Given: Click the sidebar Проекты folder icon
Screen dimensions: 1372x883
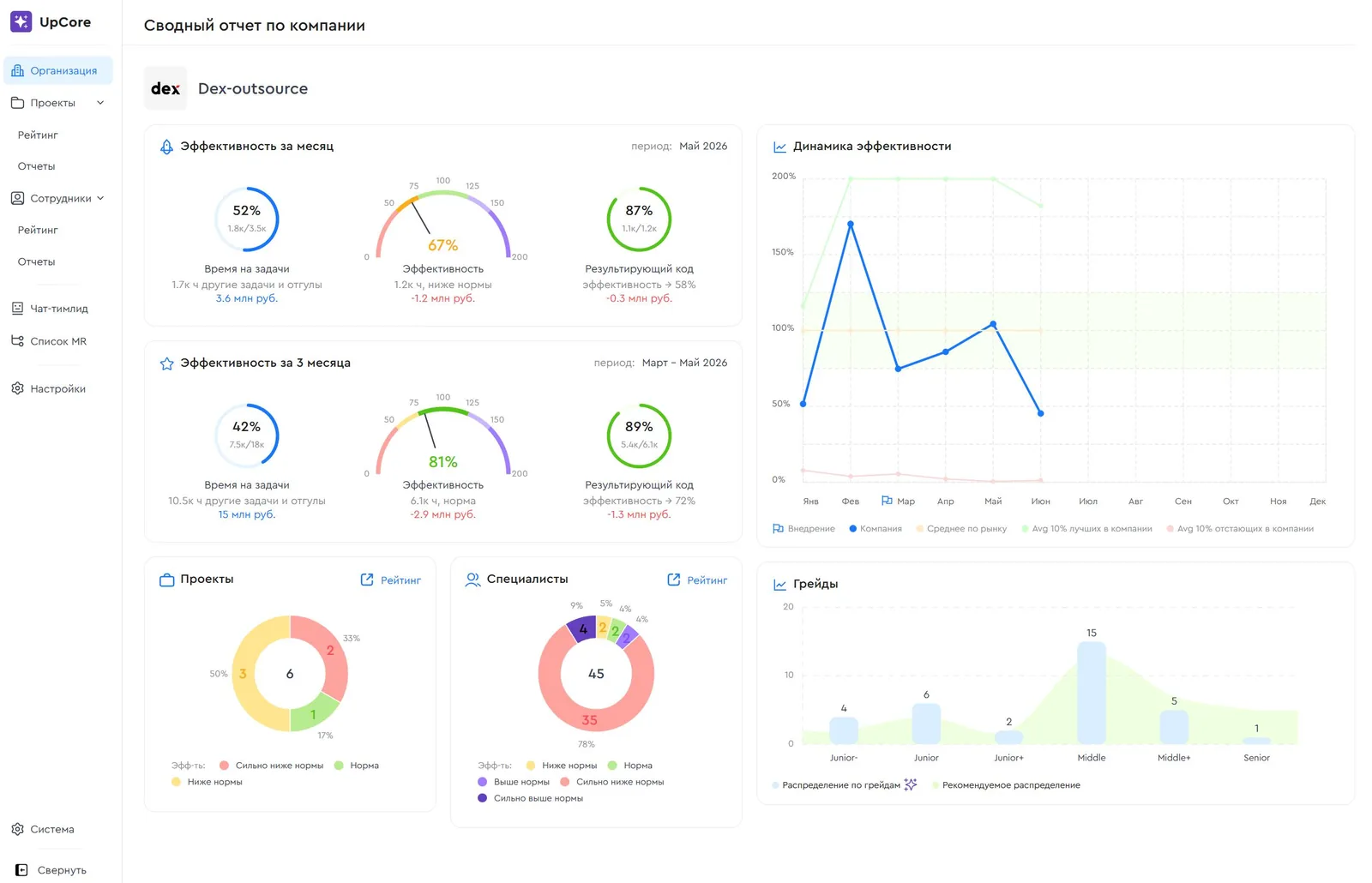Looking at the screenshot, I should pyautogui.click(x=17, y=103).
